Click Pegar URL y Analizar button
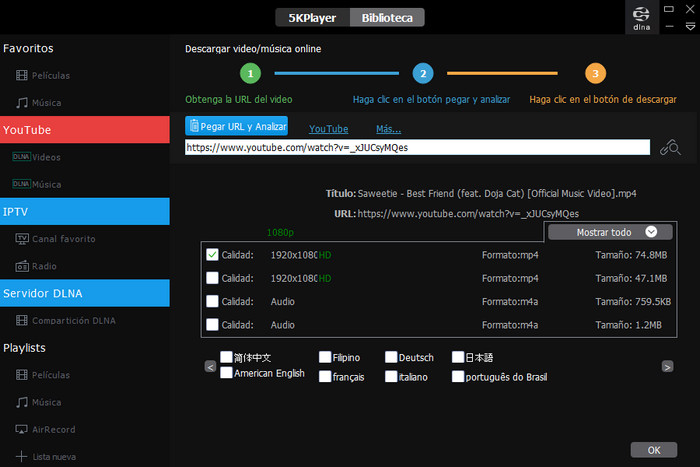Image resolution: width=700 pixels, height=467 pixels. (237, 126)
